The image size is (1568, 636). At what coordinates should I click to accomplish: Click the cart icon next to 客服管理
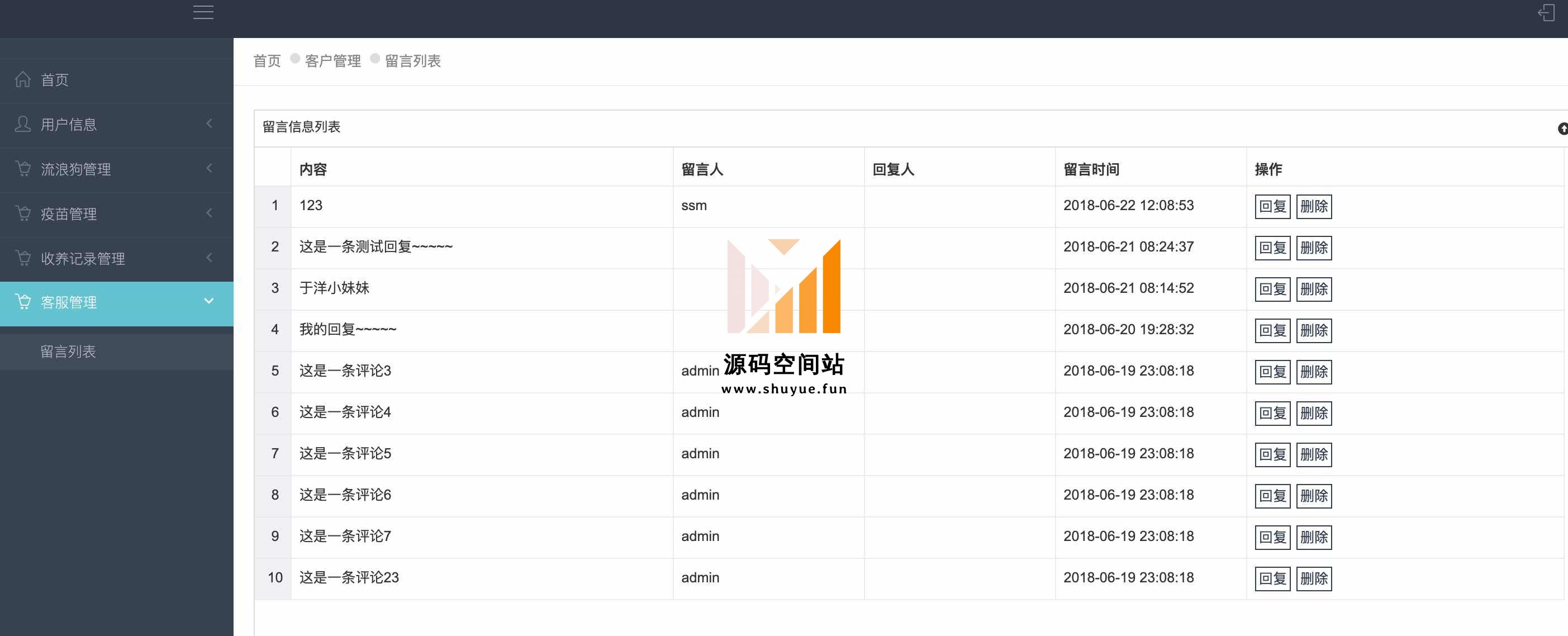pos(22,302)
